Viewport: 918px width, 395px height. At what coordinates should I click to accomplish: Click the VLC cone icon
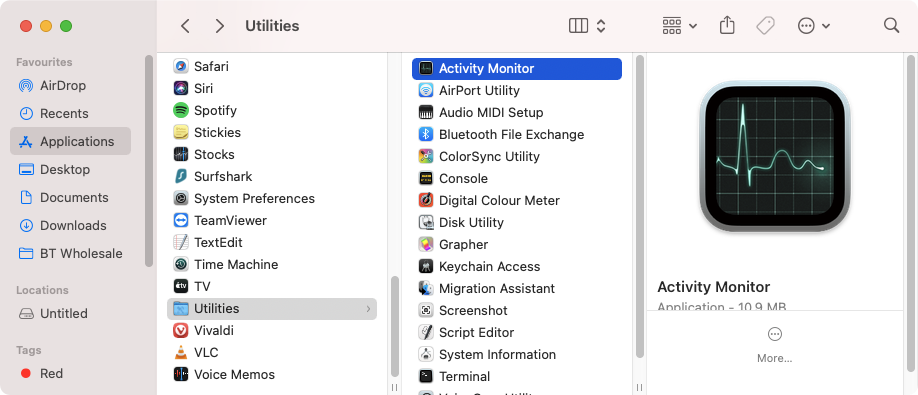(181, 352)
